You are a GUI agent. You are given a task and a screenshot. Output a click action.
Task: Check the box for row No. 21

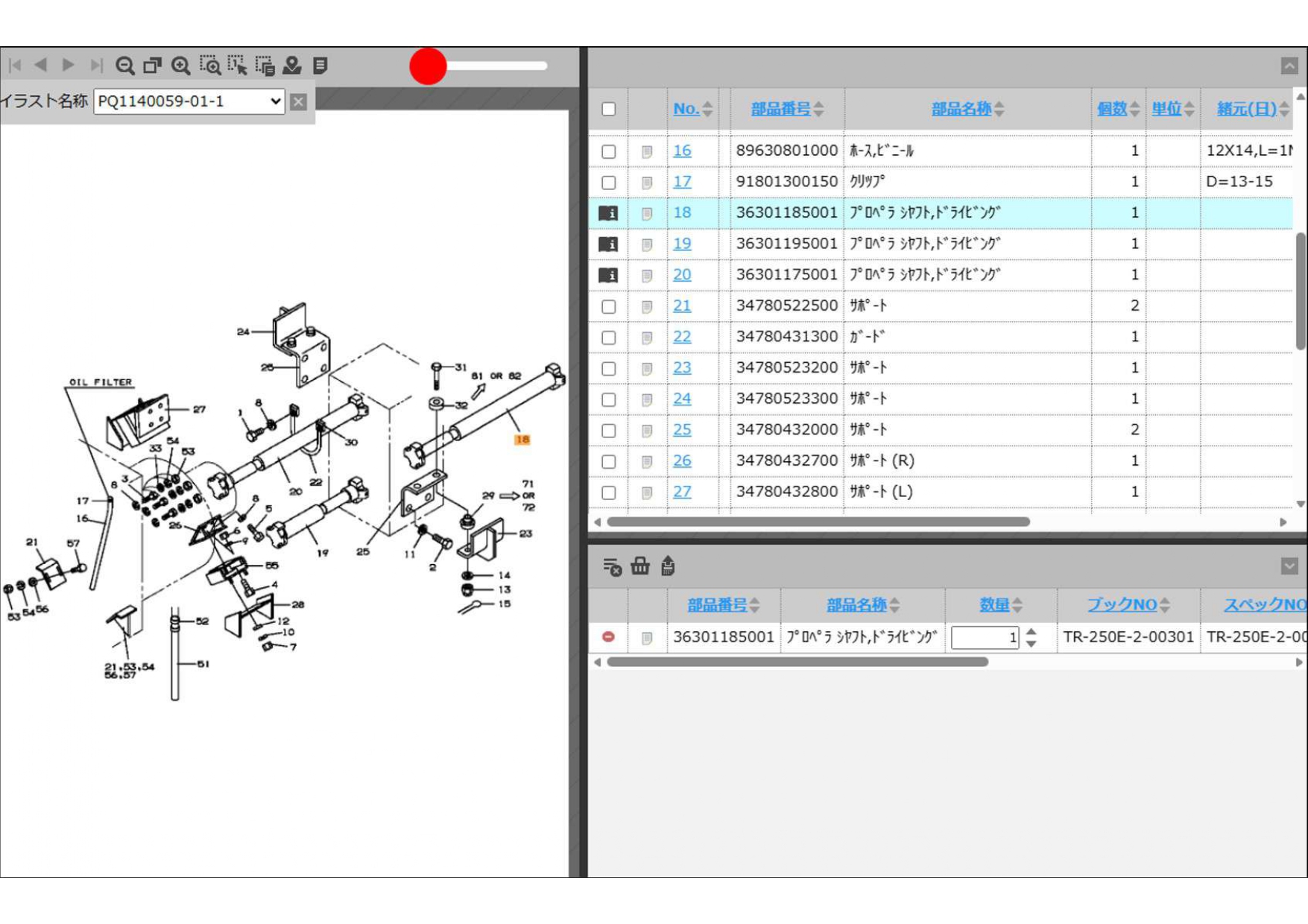(608, 306)
